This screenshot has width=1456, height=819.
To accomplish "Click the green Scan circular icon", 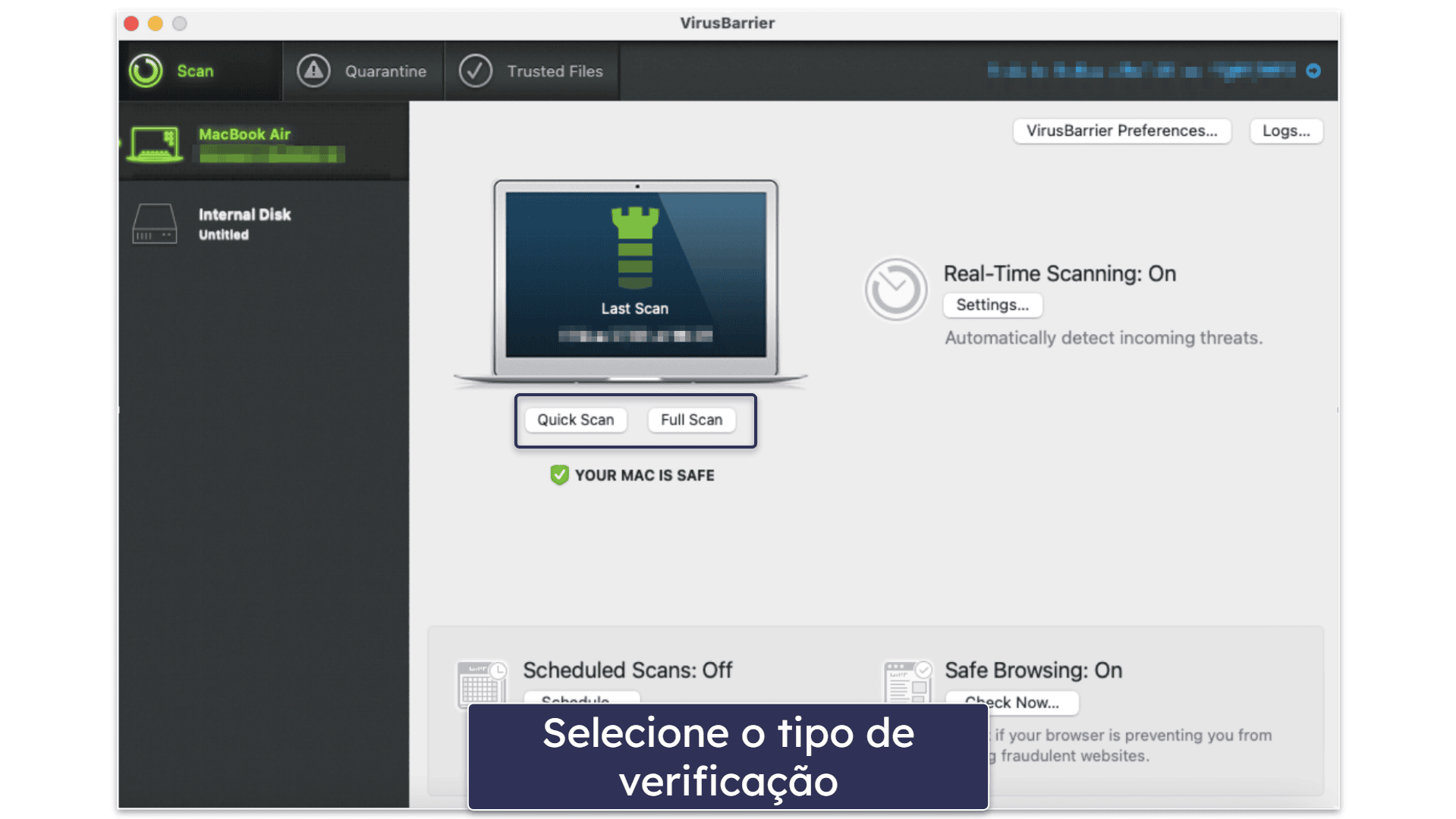I will (146, 71).
